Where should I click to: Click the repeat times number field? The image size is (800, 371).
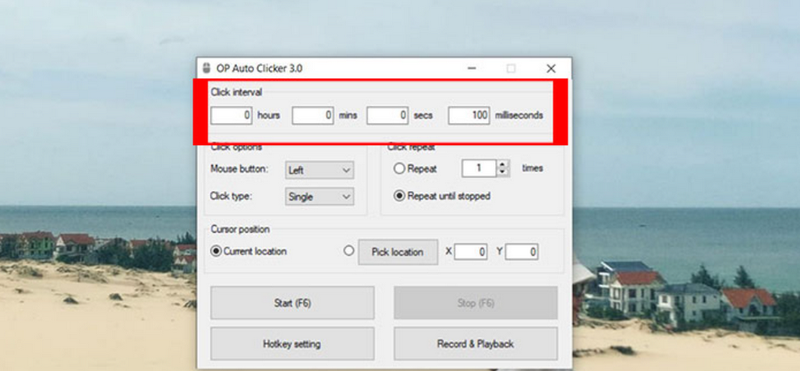pyautogui.click(x=479, y=168)
